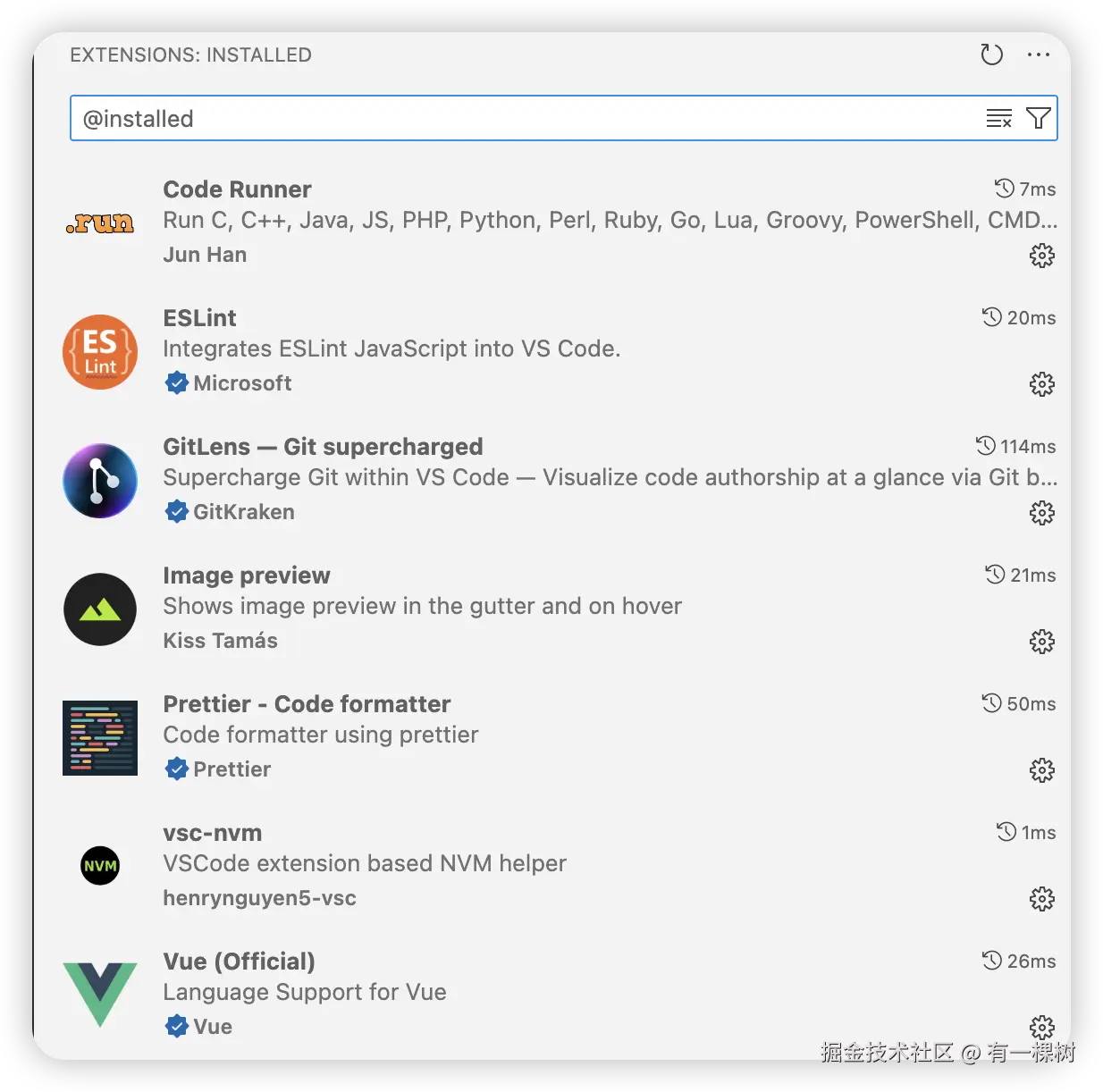Viewport: 1103px width, 1092px height.
Task: Click 'Supercharge Git within VS Code' description
Action: (x=610, y=477)
